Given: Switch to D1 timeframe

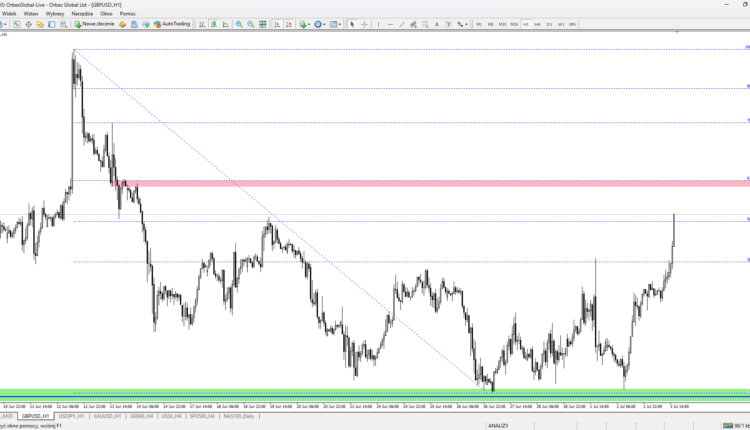Looking at the screenshot, I should (x=549, y=24).
